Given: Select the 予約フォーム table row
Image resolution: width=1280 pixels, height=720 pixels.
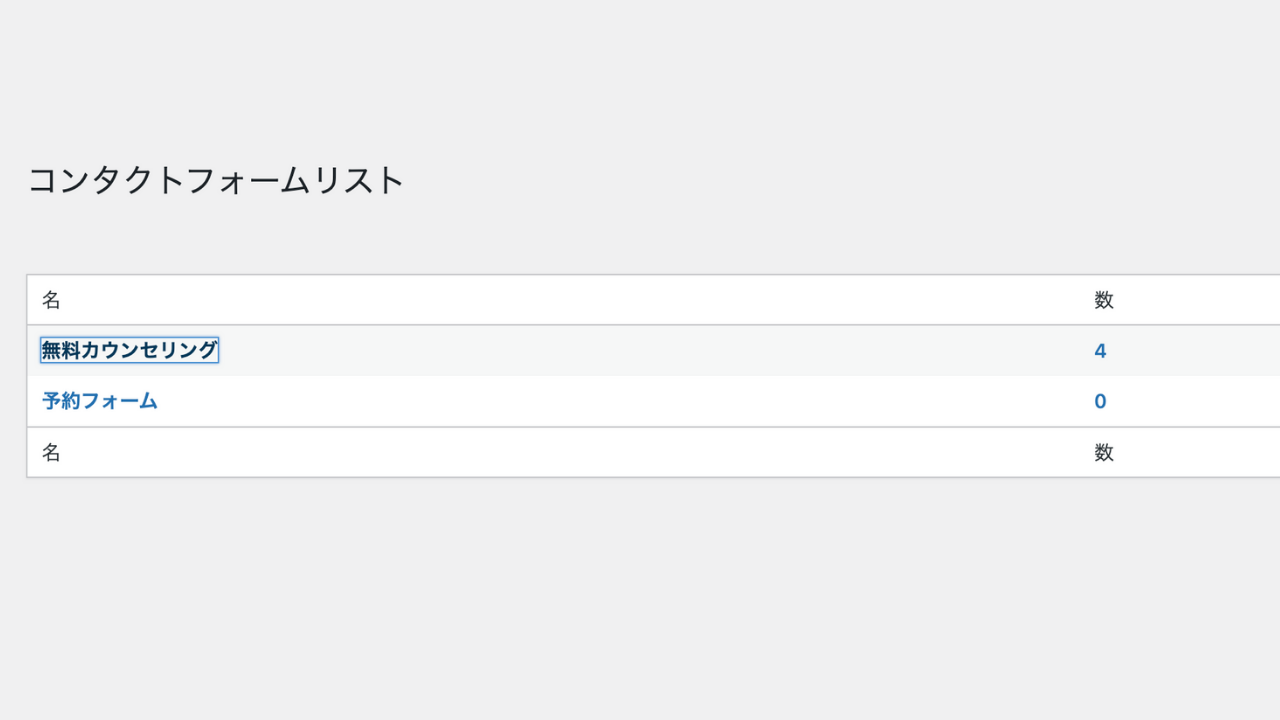Looking at the screenshot, I should (x=653, y=401).
